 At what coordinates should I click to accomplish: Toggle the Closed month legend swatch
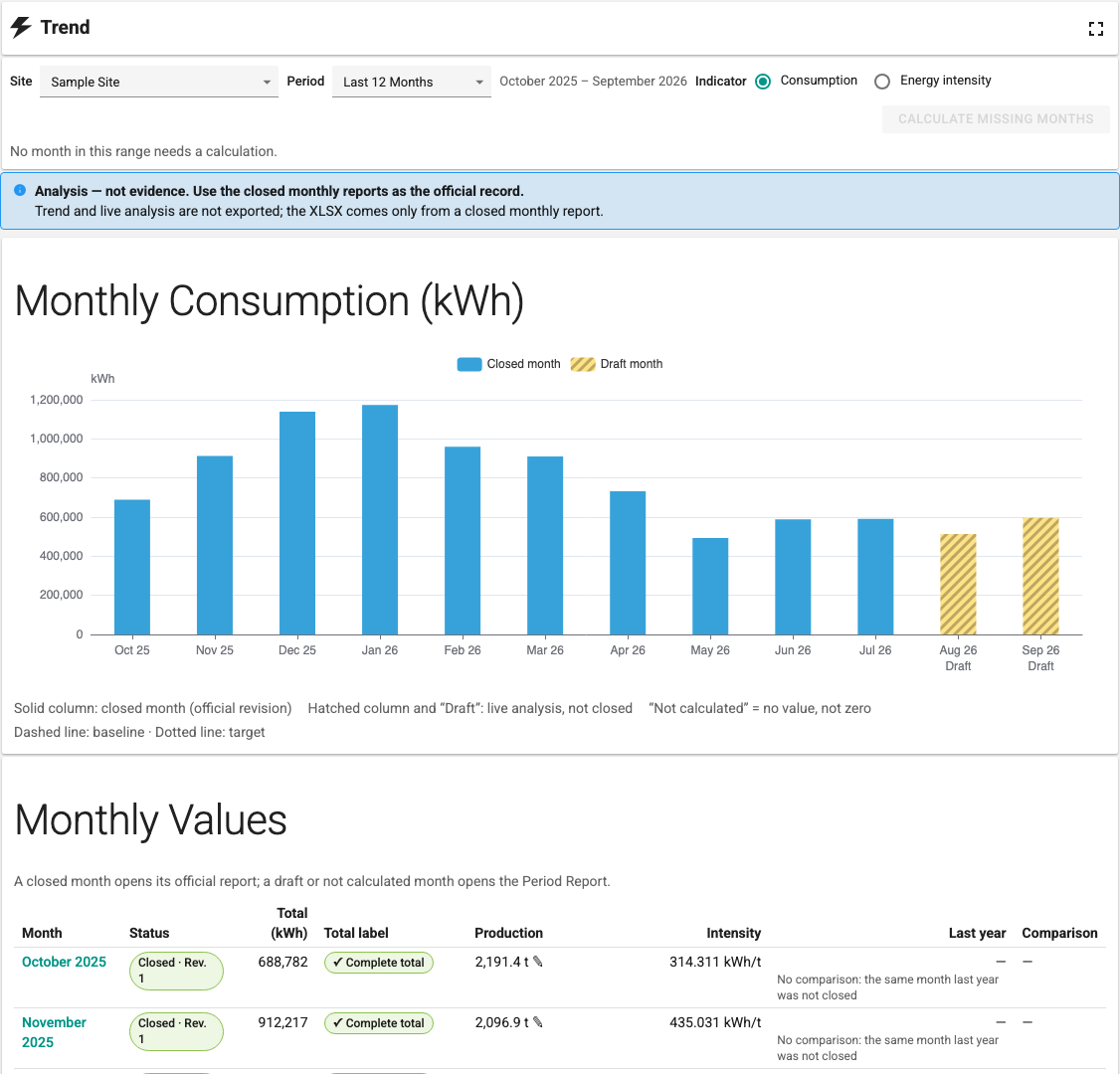tap(469, 364)
